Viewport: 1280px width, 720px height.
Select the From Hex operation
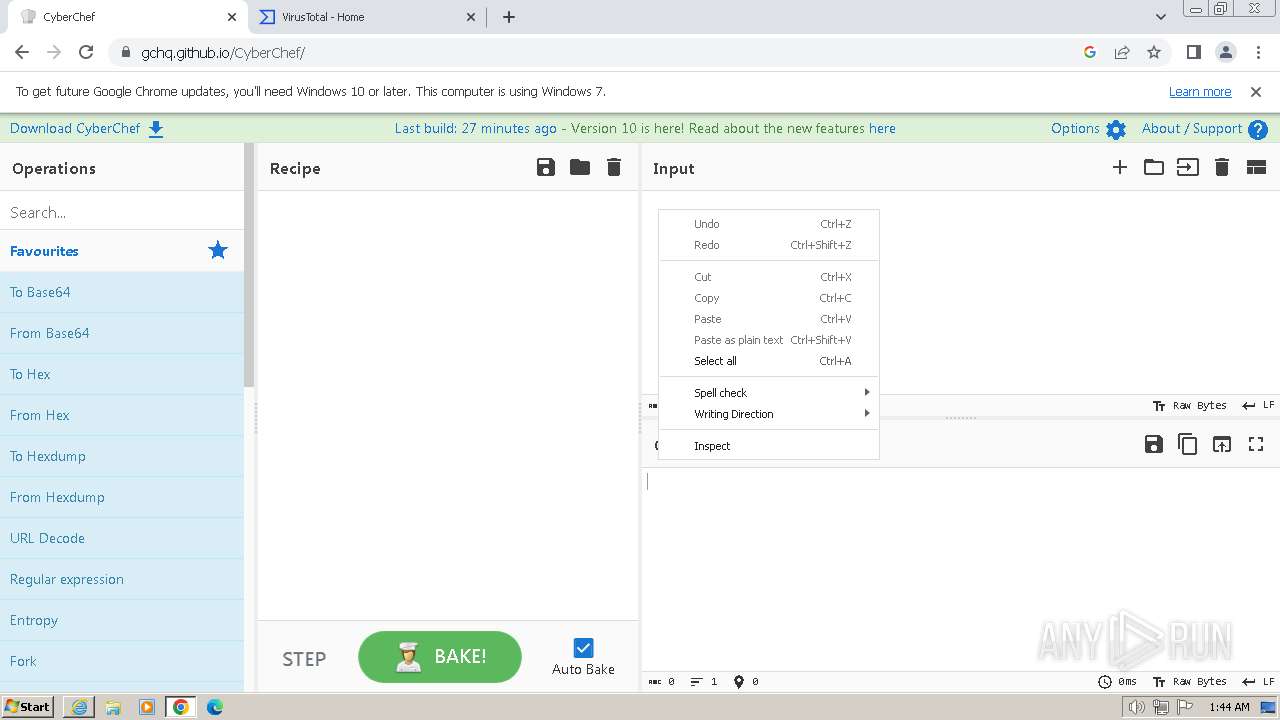tap(122, 415)
